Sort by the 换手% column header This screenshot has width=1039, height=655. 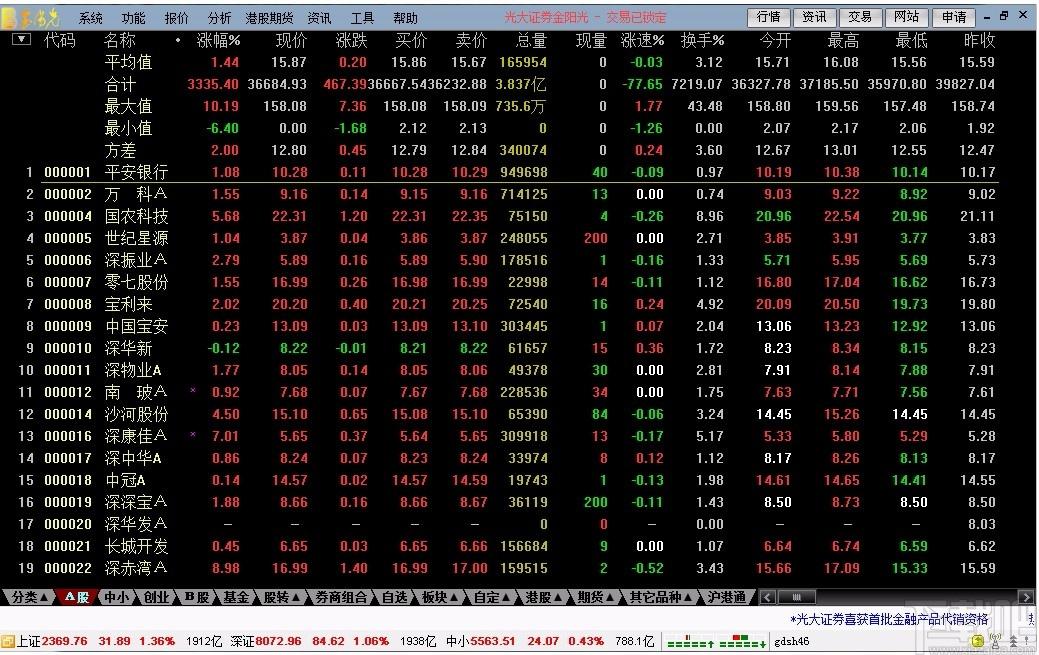click(x=702, y=41)
